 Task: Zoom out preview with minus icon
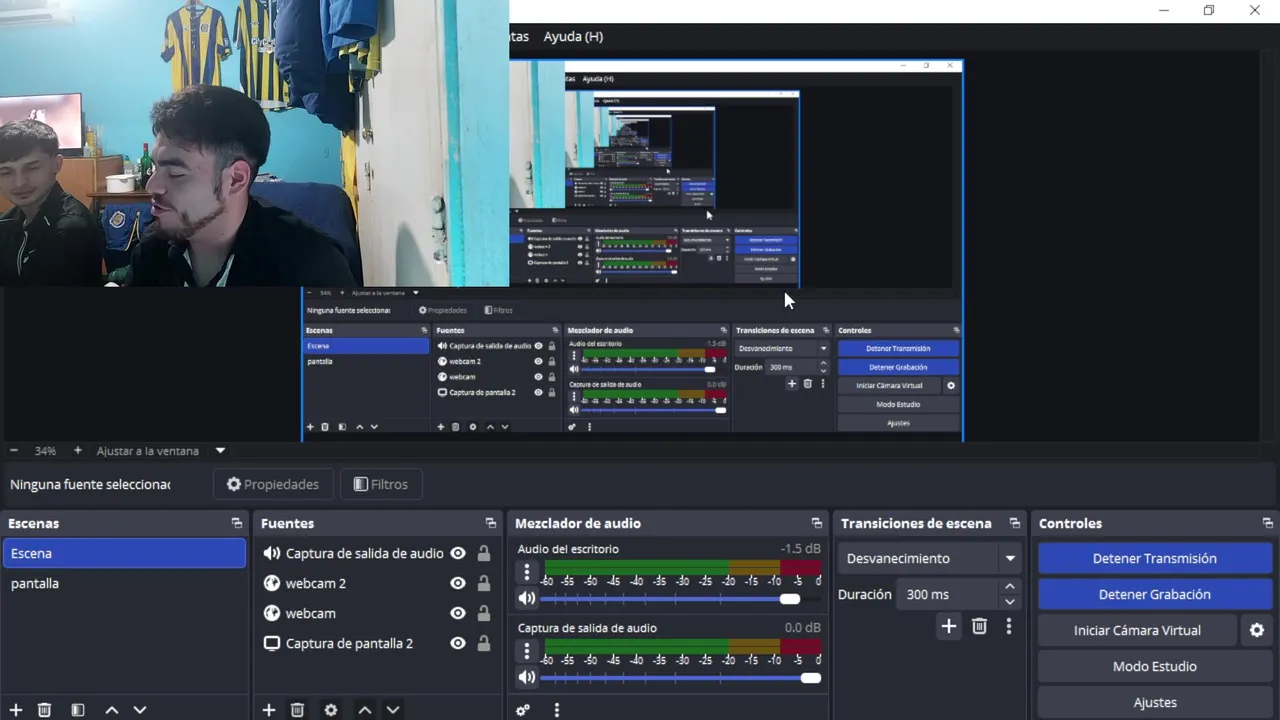(14, 451)
